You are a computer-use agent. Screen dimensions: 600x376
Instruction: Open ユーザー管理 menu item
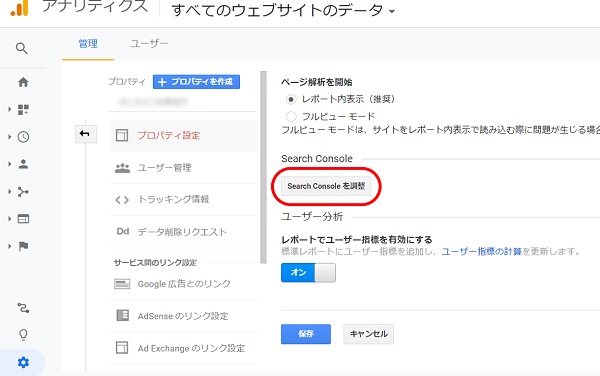183,168
